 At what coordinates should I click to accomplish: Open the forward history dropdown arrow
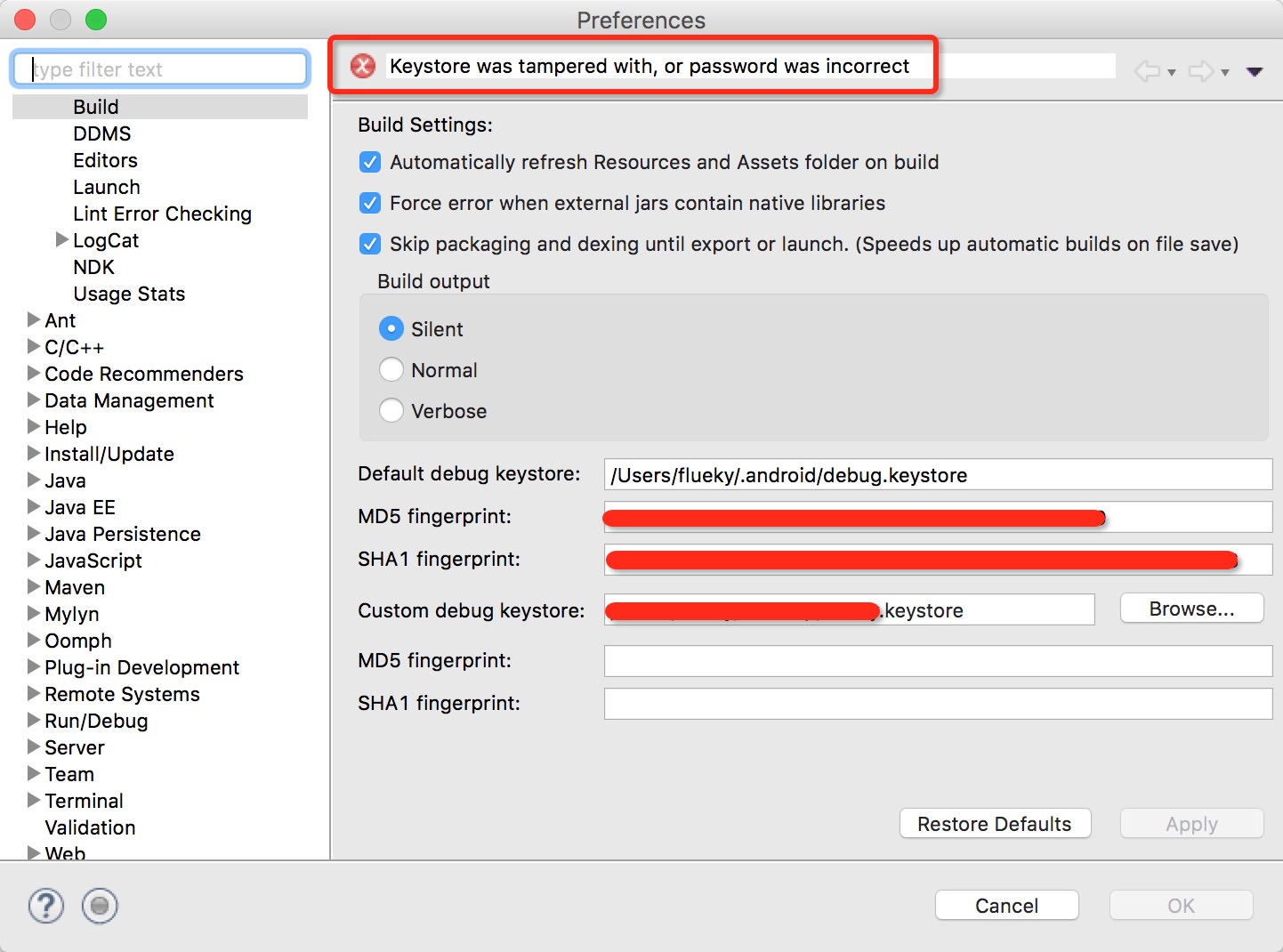tap(1225, 72)
